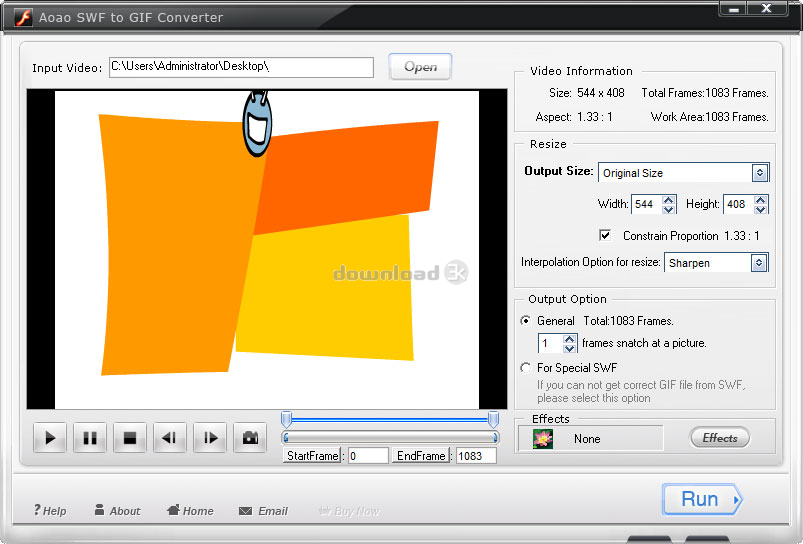Viewport: 803px width, 544px height.
Task: Increase the Height value
Action: (760, 199)
